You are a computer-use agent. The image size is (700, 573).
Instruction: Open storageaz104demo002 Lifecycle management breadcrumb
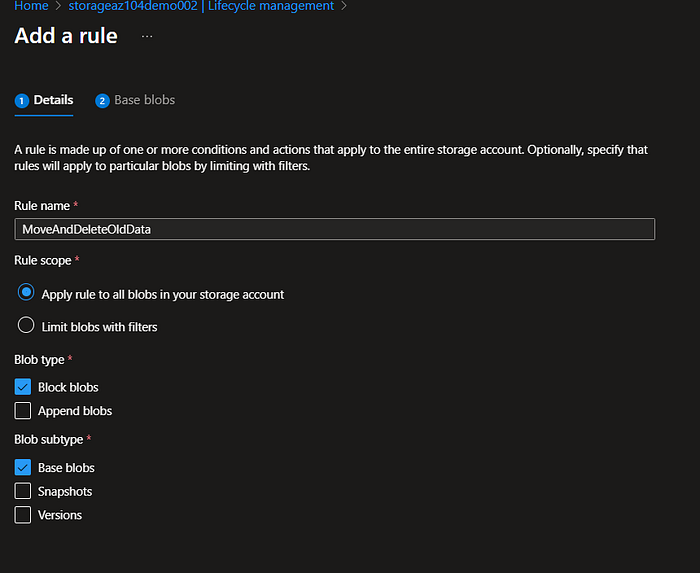(x=201, y=6)
